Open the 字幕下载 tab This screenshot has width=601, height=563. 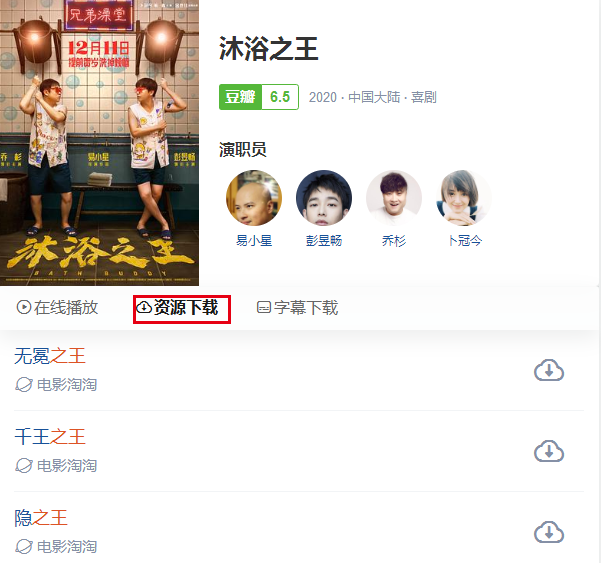(x=297, y=307)
